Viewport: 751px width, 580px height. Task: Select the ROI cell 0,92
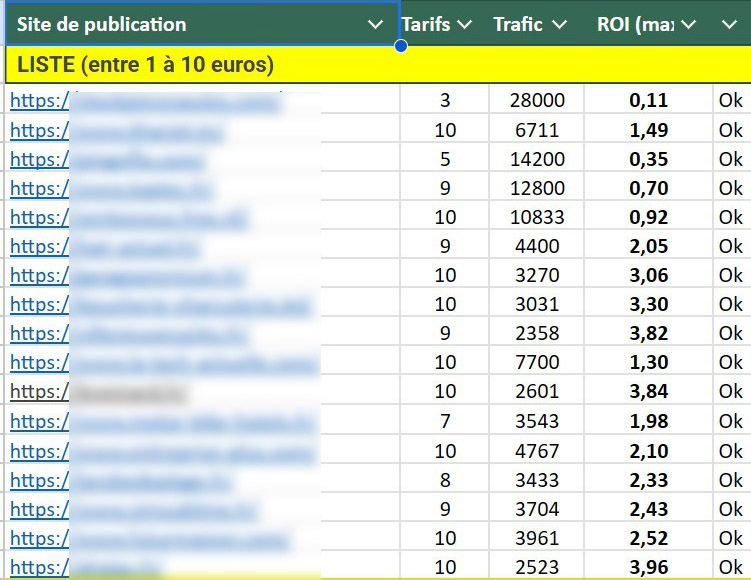[649, 217]
